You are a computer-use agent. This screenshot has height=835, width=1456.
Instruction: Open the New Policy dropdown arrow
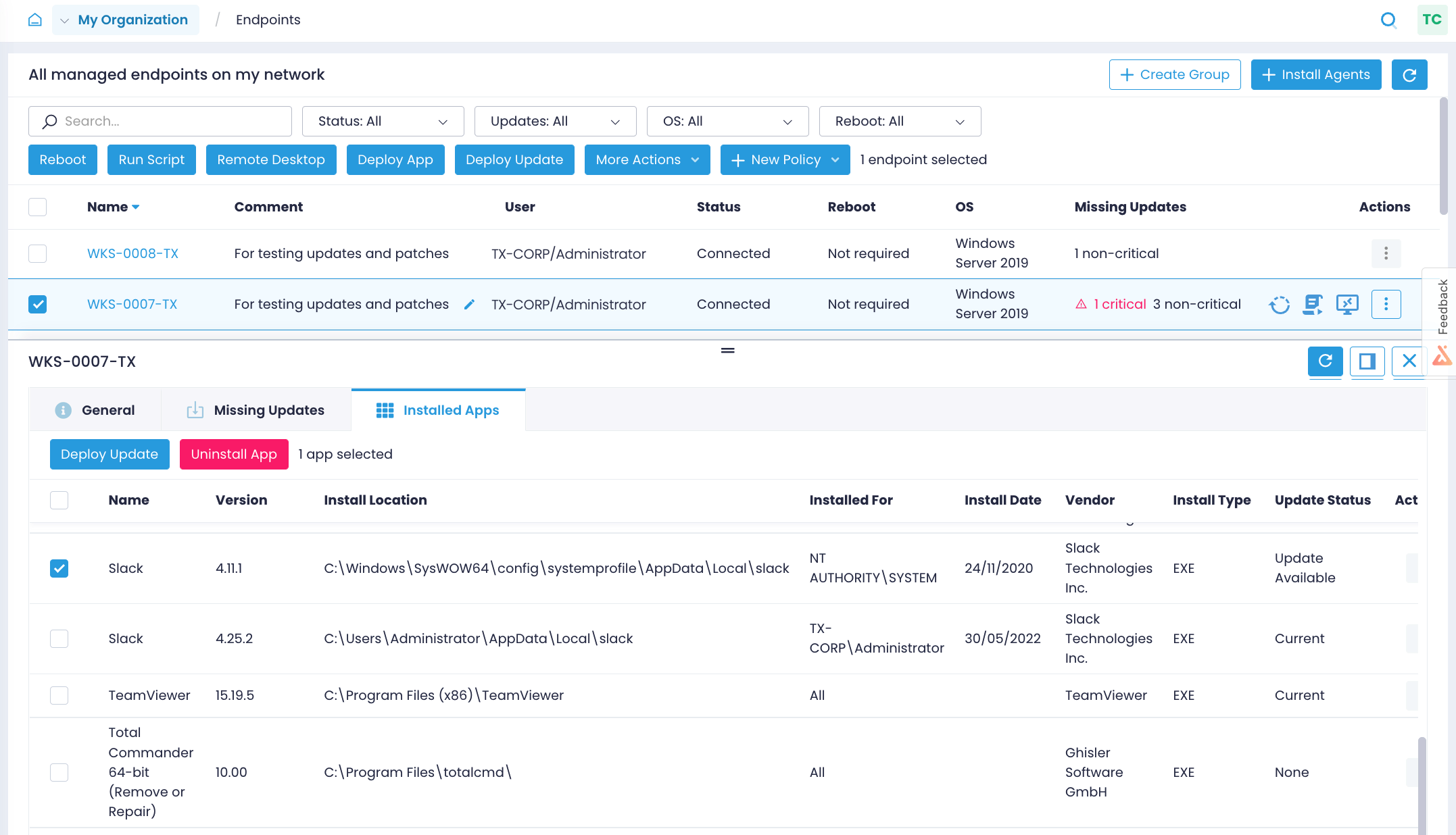click(x=835, y=160)
